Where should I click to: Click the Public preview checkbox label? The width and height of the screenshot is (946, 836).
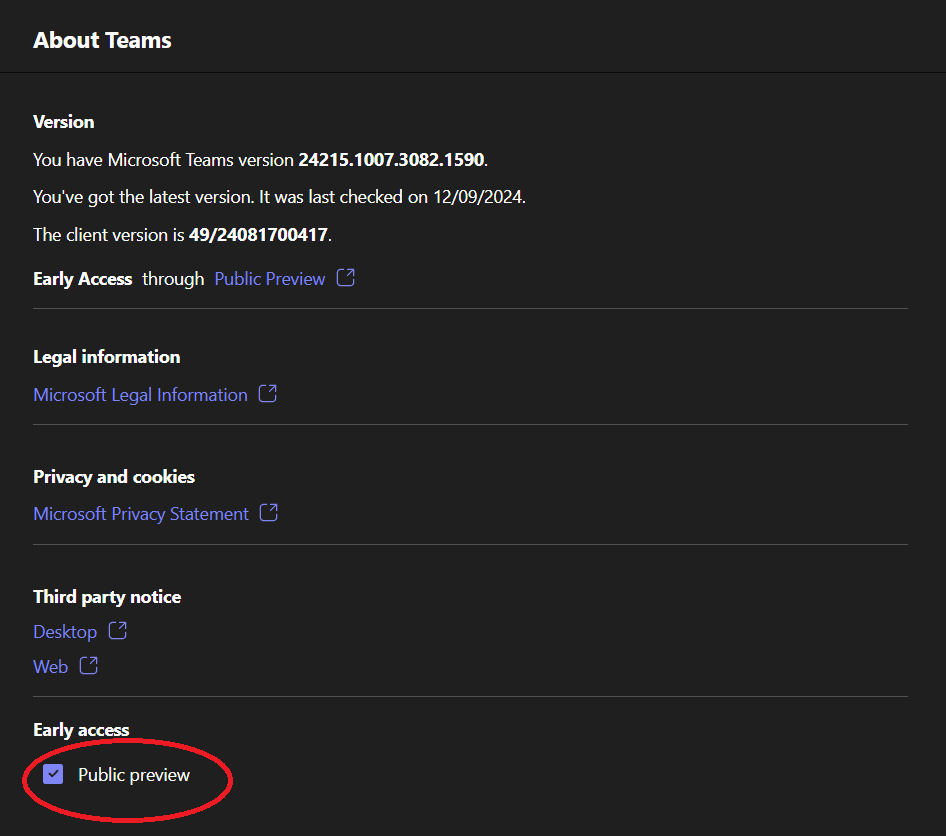(134, 774)
